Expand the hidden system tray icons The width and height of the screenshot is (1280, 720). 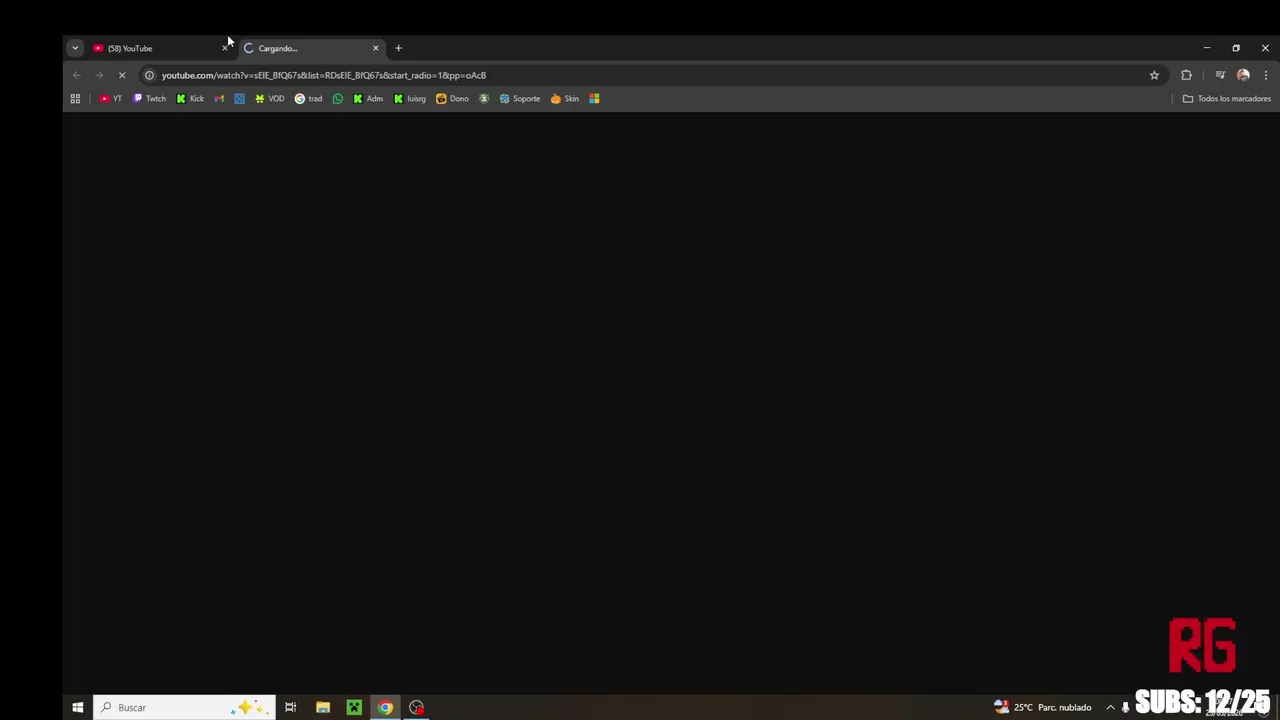point(1110,707)
